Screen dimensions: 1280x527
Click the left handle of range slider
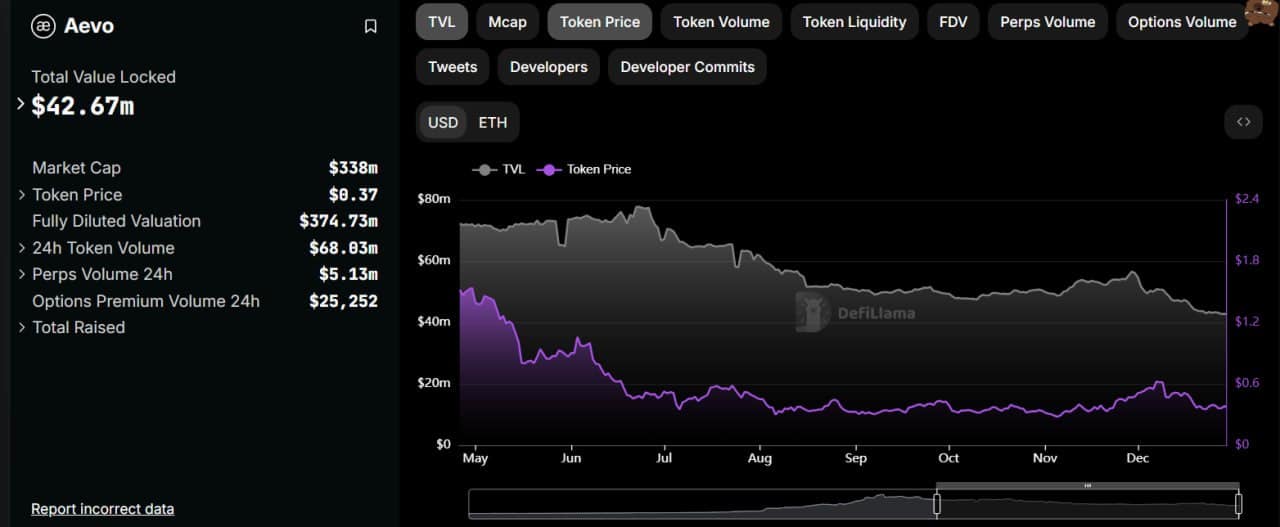point(937,504)
